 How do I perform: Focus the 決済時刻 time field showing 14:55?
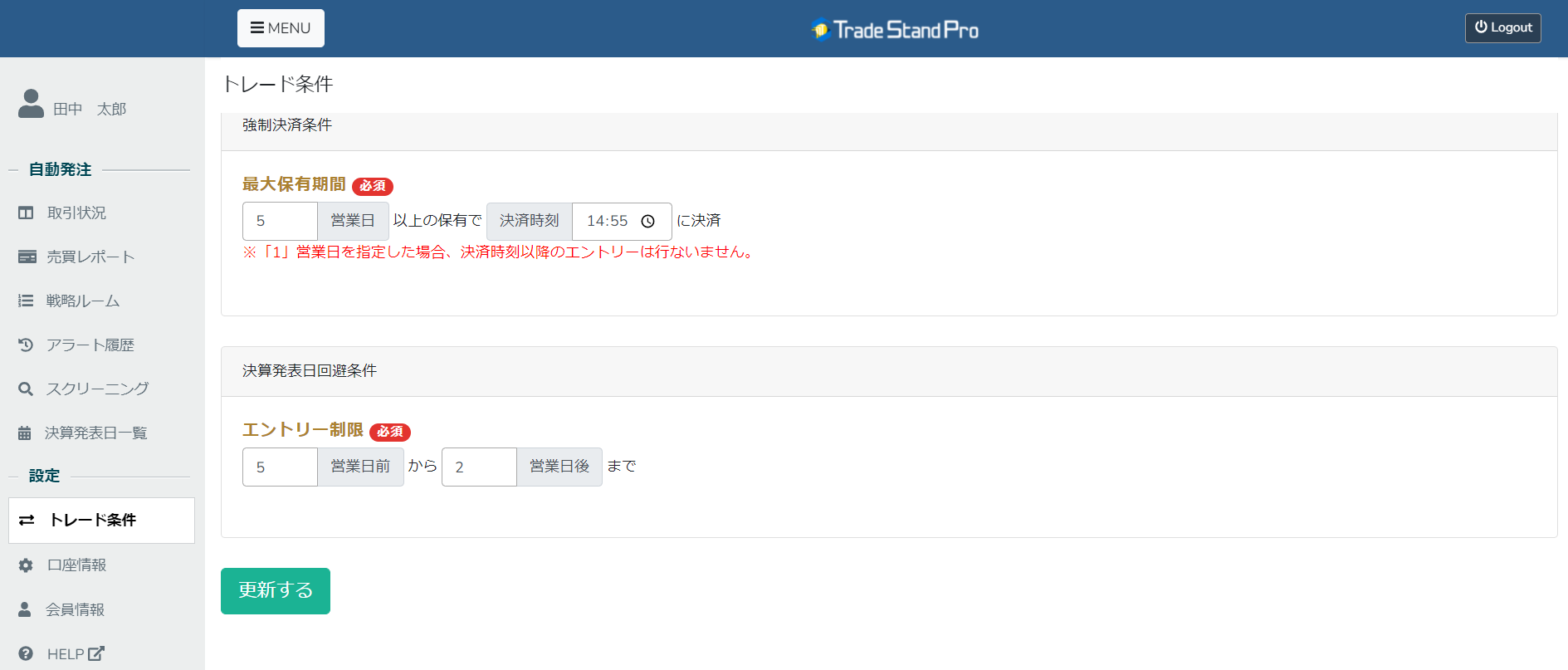point(622,221)
